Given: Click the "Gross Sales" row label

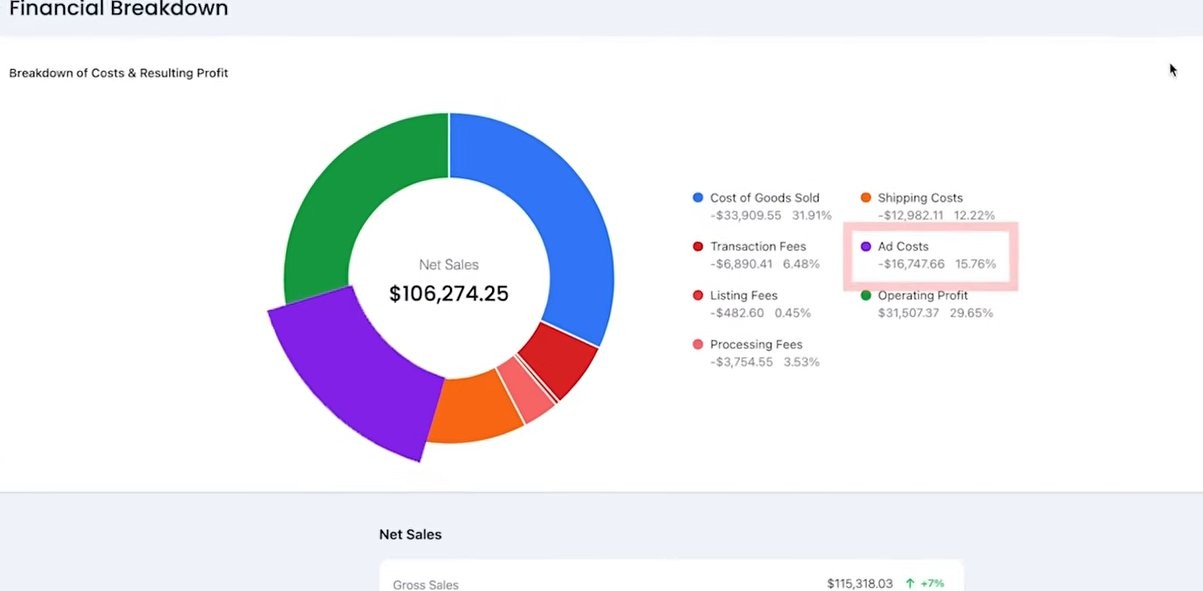Looking at the screenshot, I should pyautogui.click(x=426, y=585).
